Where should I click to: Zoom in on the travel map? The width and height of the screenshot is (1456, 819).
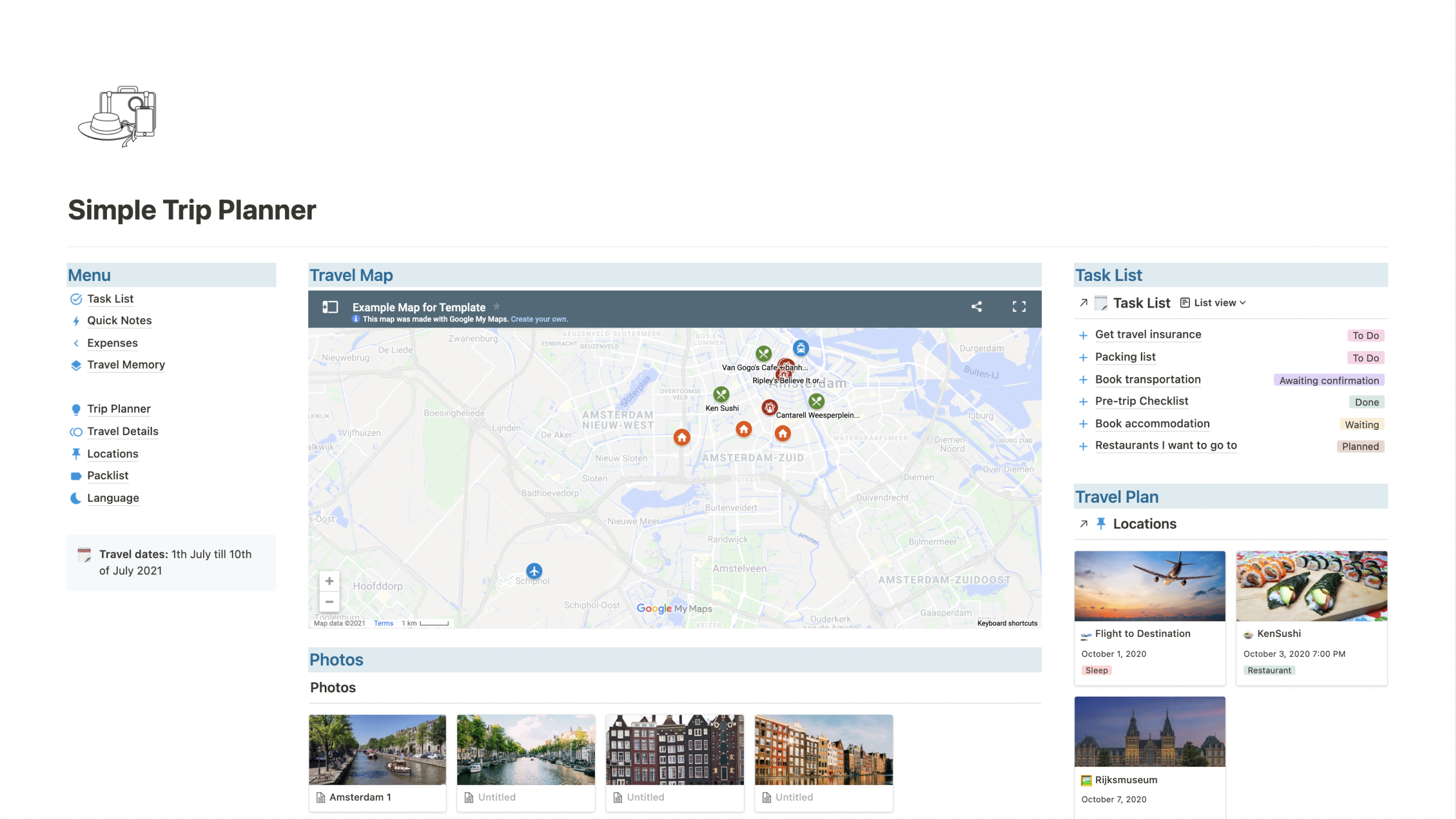[329, 581]
